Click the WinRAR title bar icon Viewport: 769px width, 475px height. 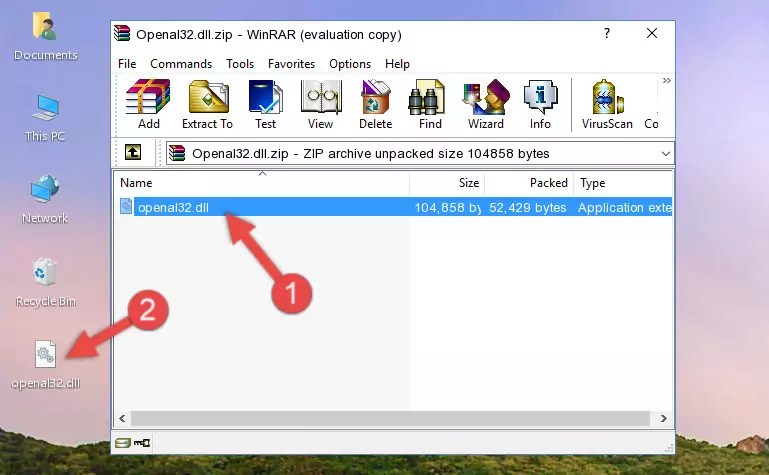pos(122,33)
